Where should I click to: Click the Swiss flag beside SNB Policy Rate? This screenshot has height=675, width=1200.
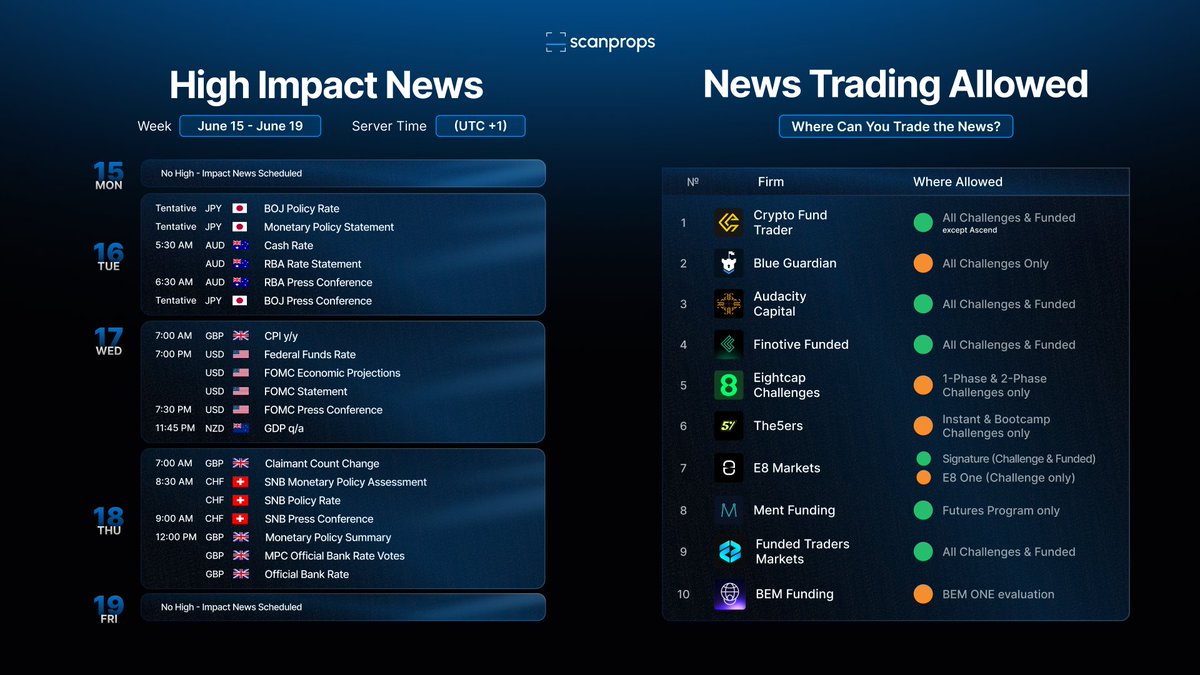pyautogui.click(x=240, y=501)
